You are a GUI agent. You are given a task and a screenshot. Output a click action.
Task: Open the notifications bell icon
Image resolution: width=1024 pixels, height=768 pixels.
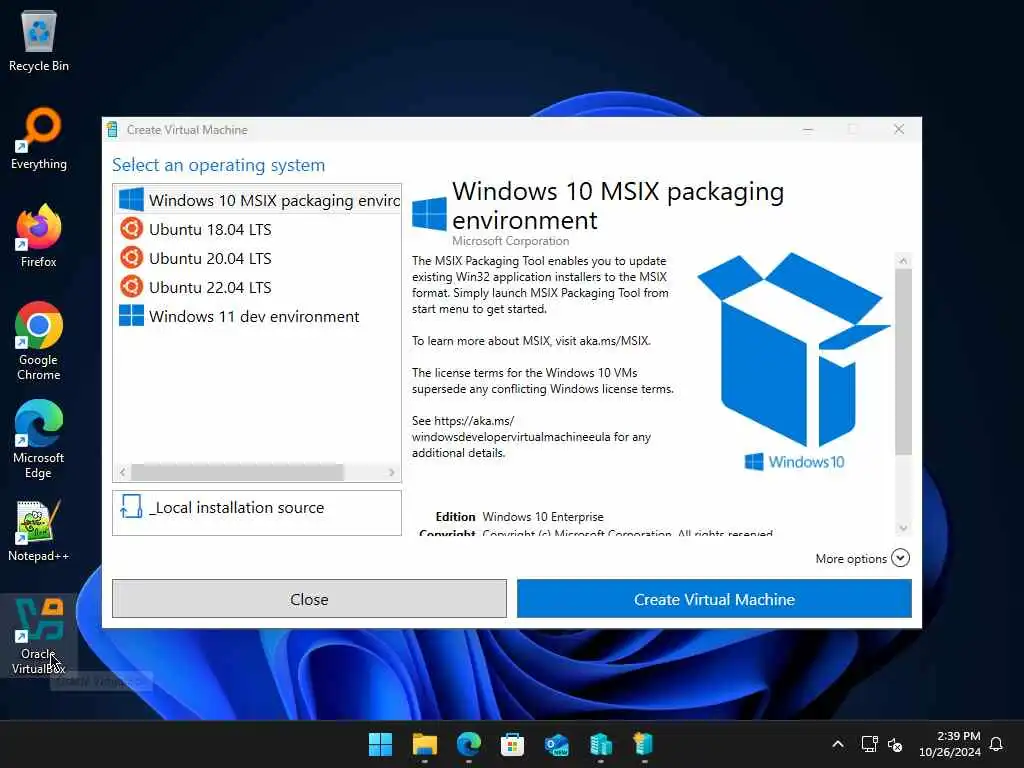996,744
